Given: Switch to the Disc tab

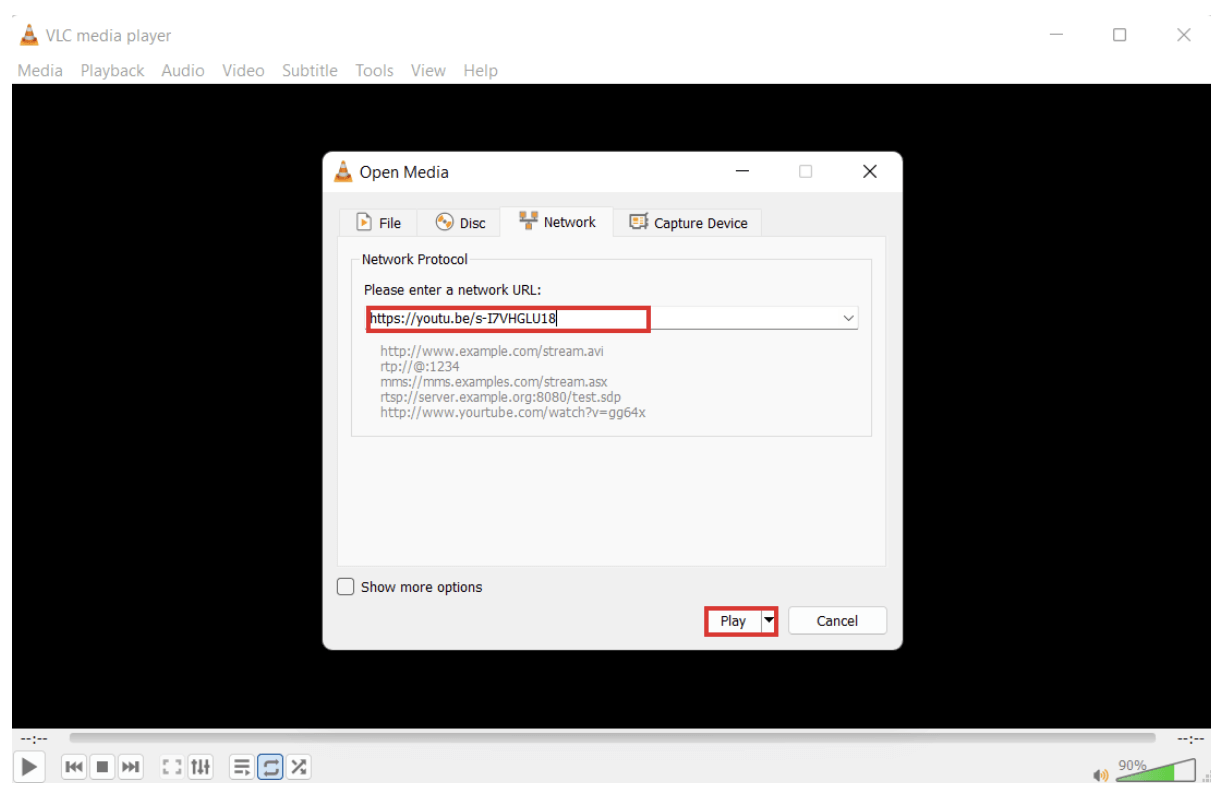Looking at the screenshot, I should (x=461, y=223).
